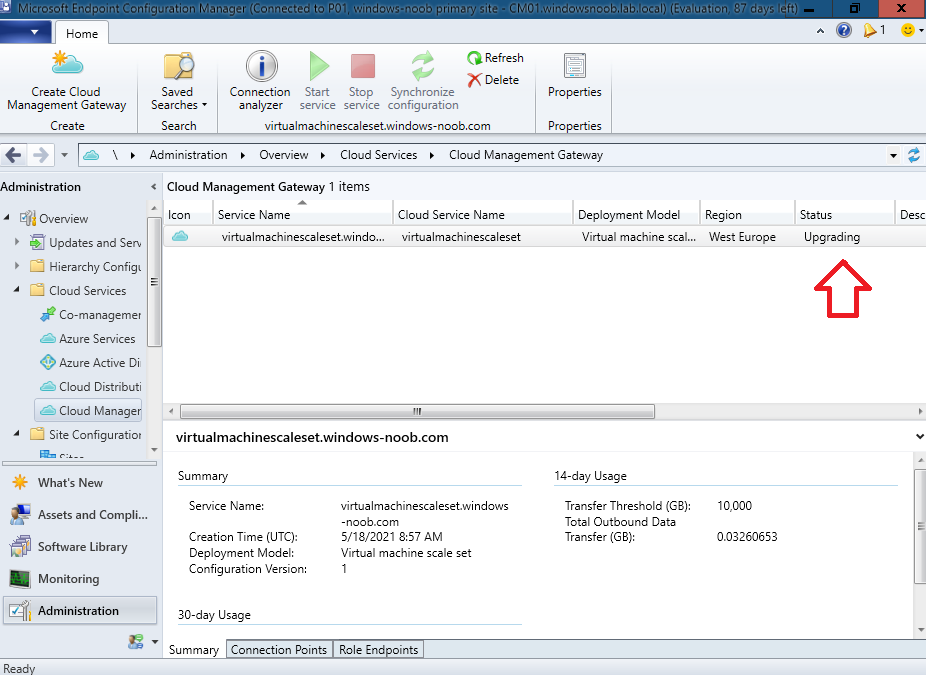Click Stop service button

[361, 82]
